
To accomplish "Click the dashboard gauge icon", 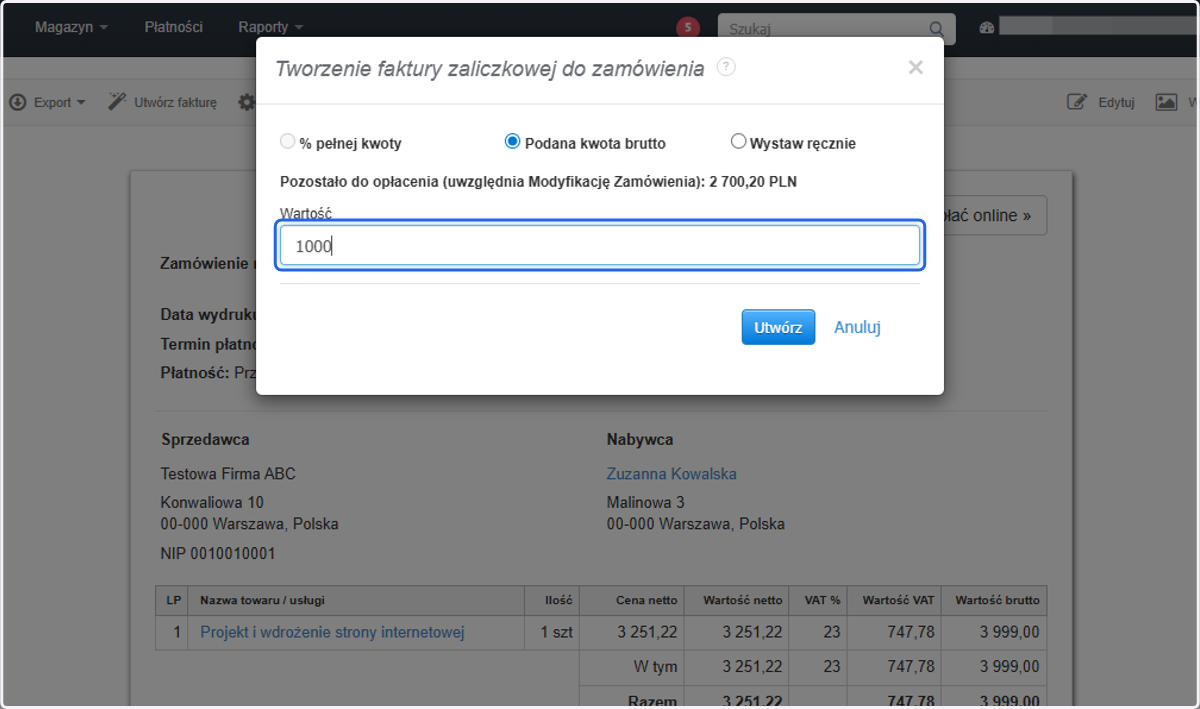I will [x=988, y=28].
